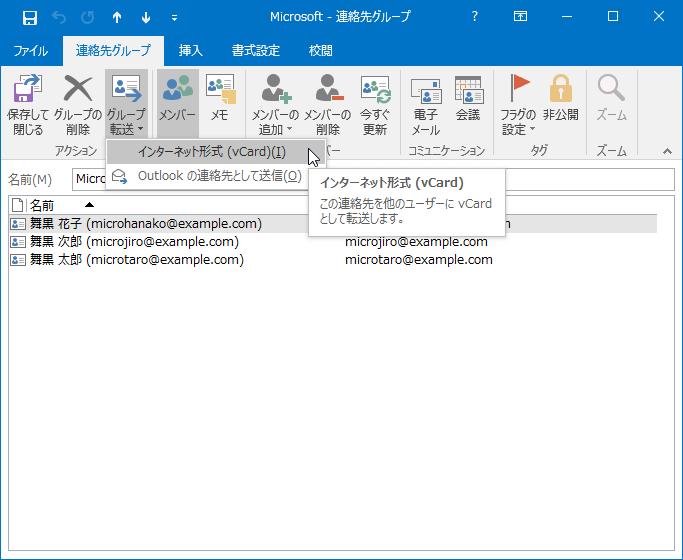
Task: Maximize the contact group window
Action: [x=613, y=17]
